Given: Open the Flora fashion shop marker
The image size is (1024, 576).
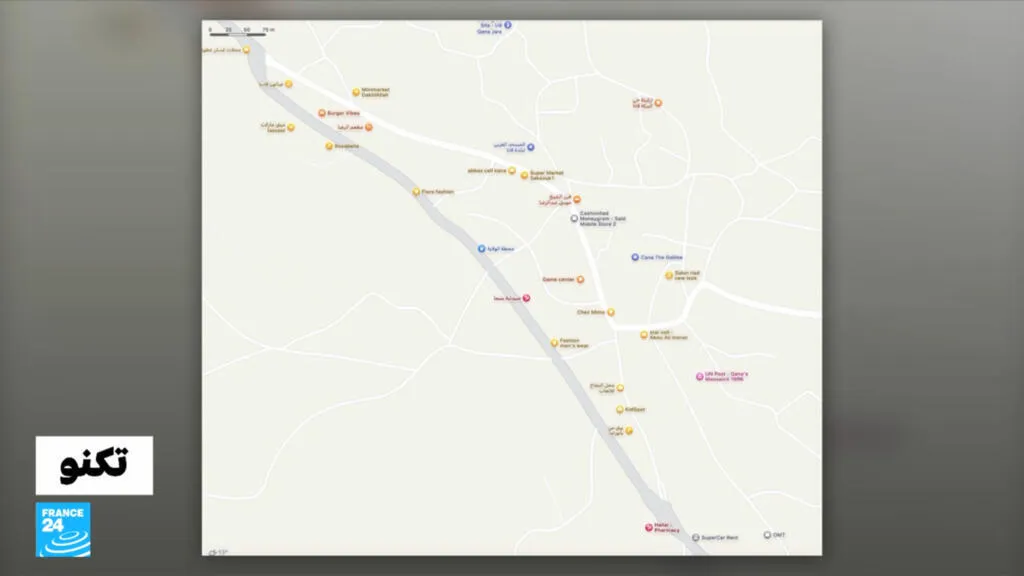Looking at the screenshot, I should (x=416, y=191).
